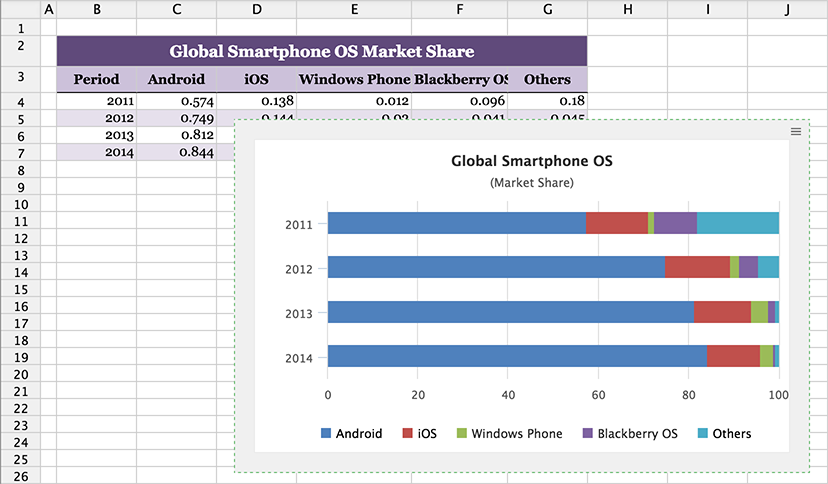Click the Period header cell
828x484 pixels.
tap(96, 79)
